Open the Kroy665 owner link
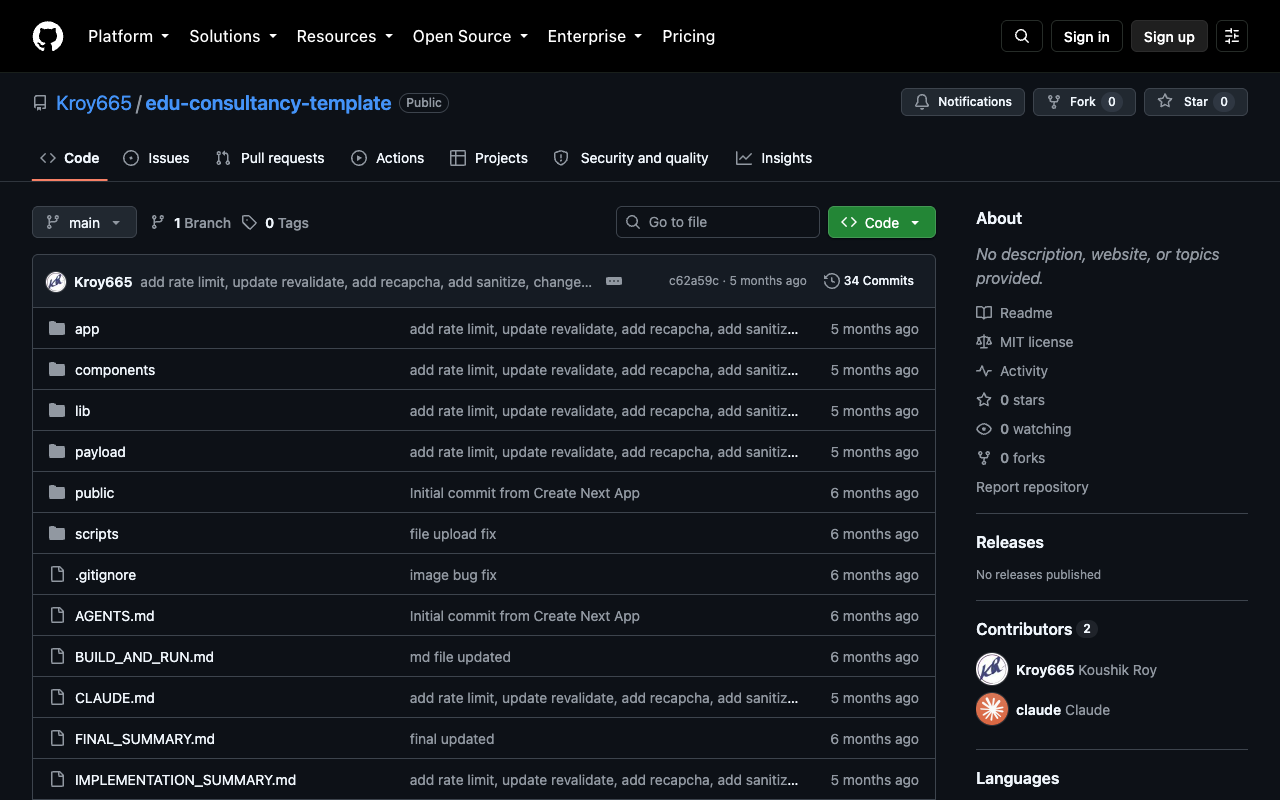Viewport: 1280px width, 800px height. click(x=94, y=103)
